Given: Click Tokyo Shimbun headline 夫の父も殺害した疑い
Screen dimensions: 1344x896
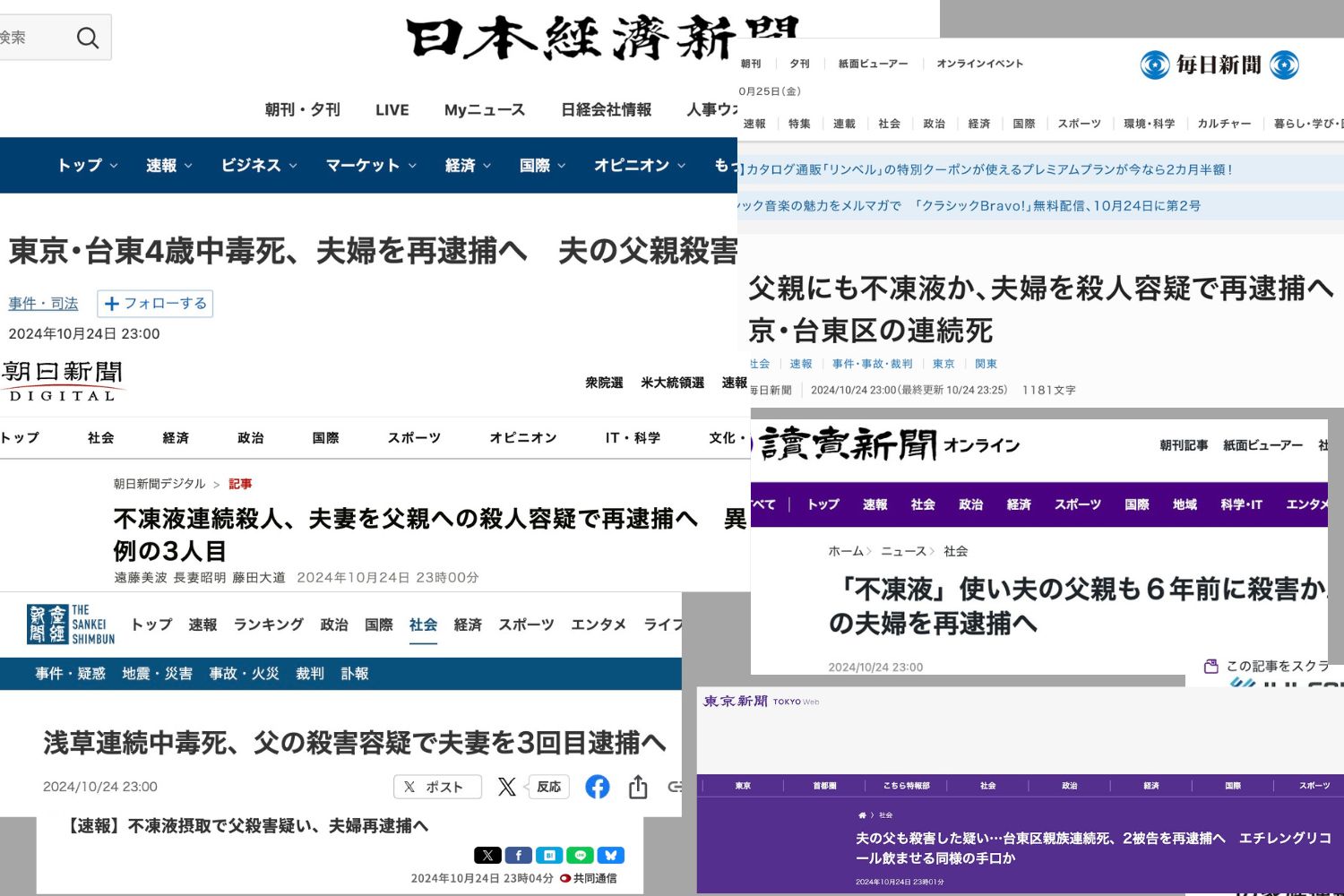Looking at the screenshot, I should coord(1093,848).
